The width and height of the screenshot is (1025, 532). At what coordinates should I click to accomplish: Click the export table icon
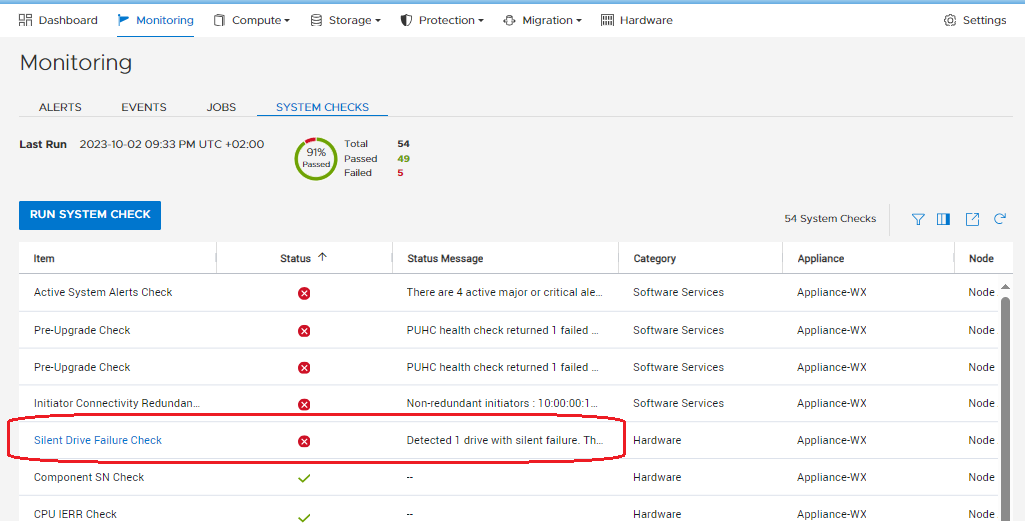972,219
